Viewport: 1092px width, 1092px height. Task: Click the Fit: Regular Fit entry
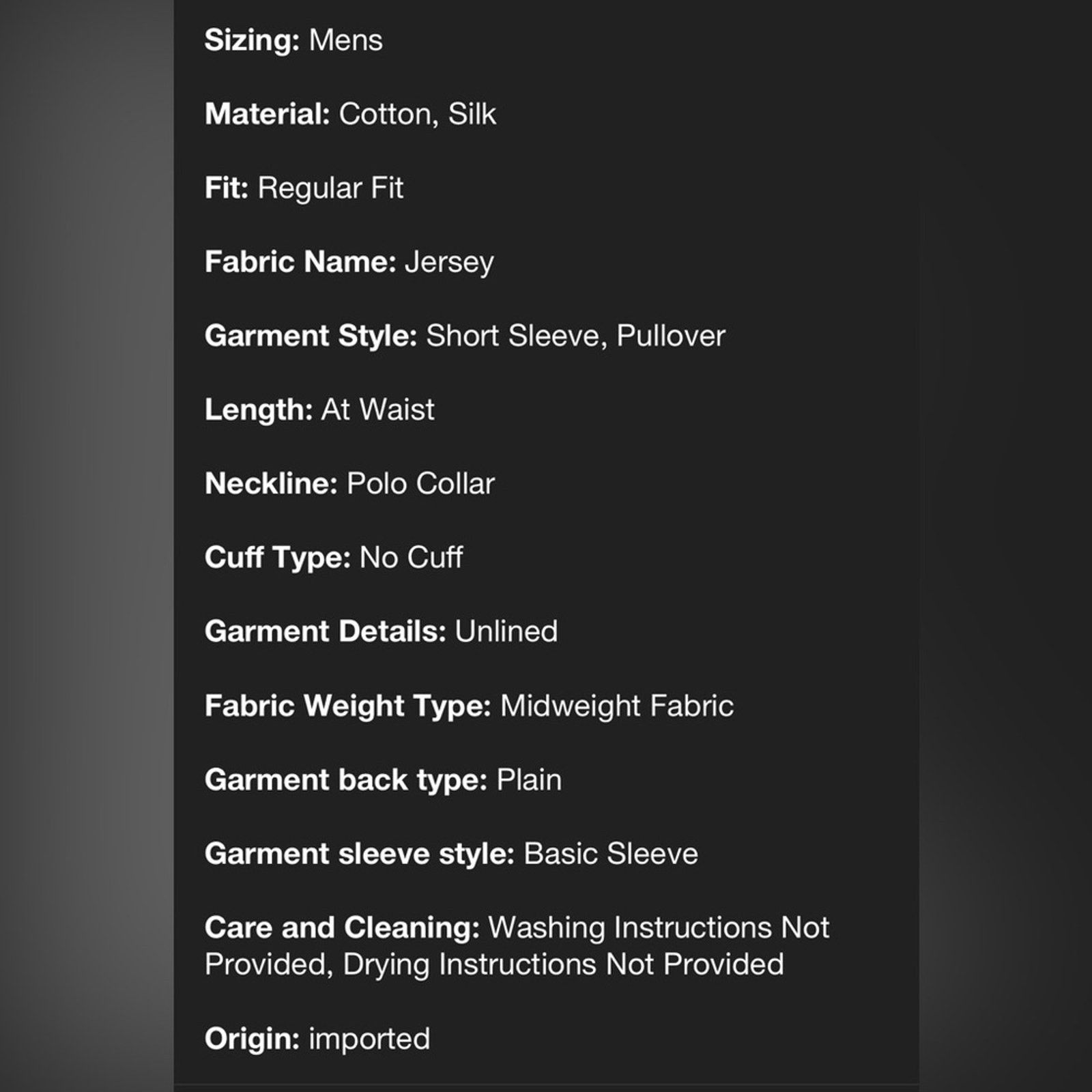point(304,188)
